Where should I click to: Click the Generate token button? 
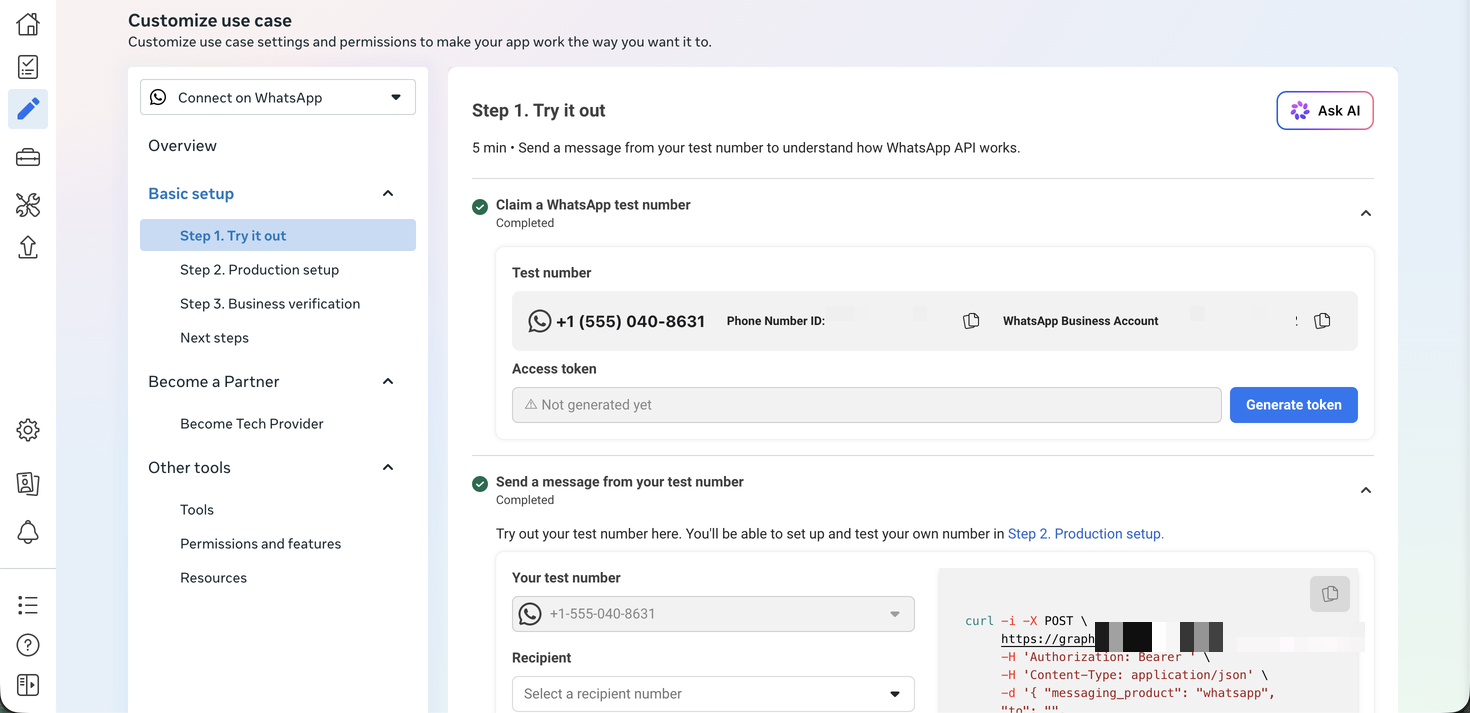[1294, 405]
